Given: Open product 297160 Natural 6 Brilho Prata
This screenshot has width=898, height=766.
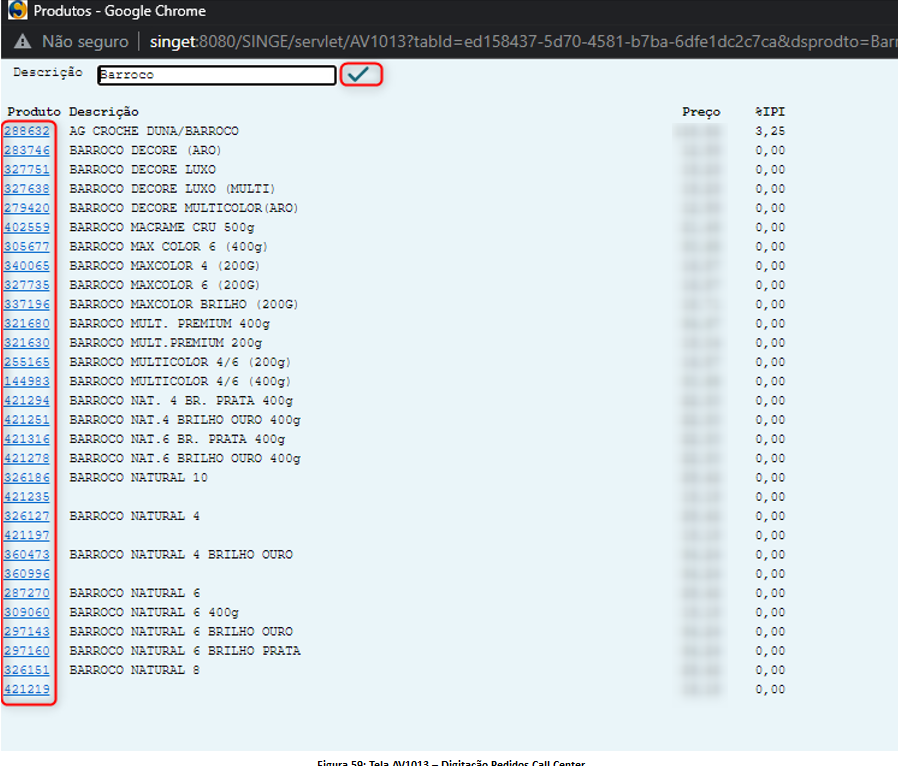Looking at the screenshot, I should click(x=27, y=651).
